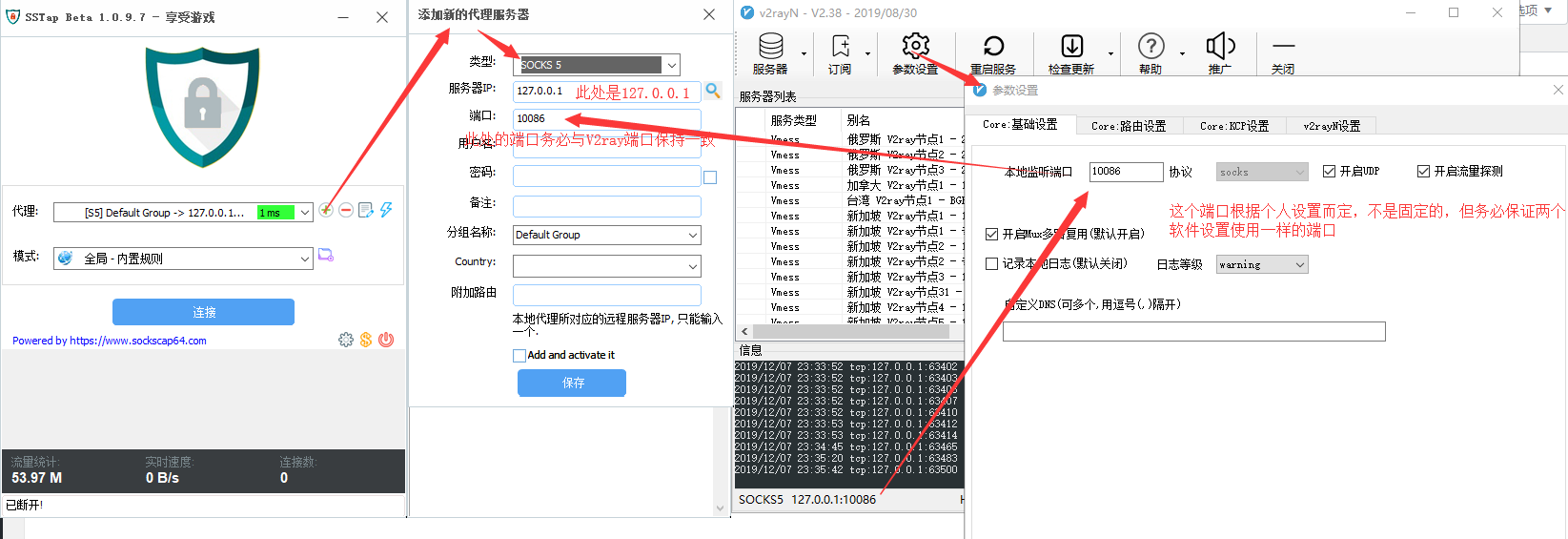
Task: Click the 自定义DNS text box
Action: [1193, 331]
